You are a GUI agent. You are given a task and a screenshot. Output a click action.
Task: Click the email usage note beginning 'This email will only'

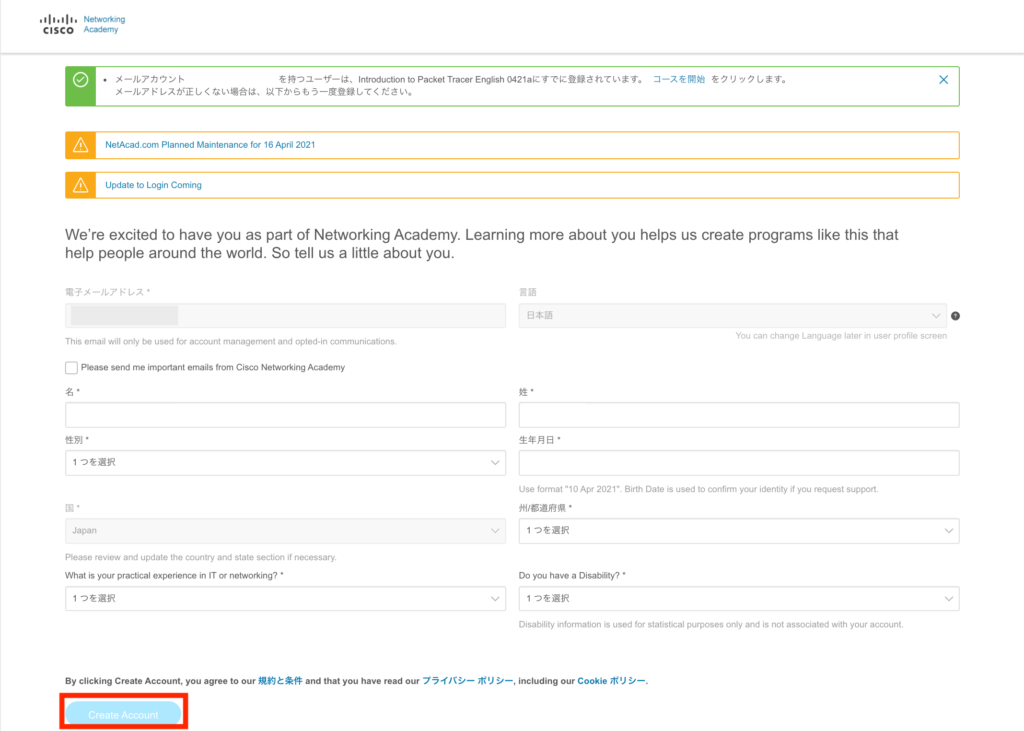(231, 342)
